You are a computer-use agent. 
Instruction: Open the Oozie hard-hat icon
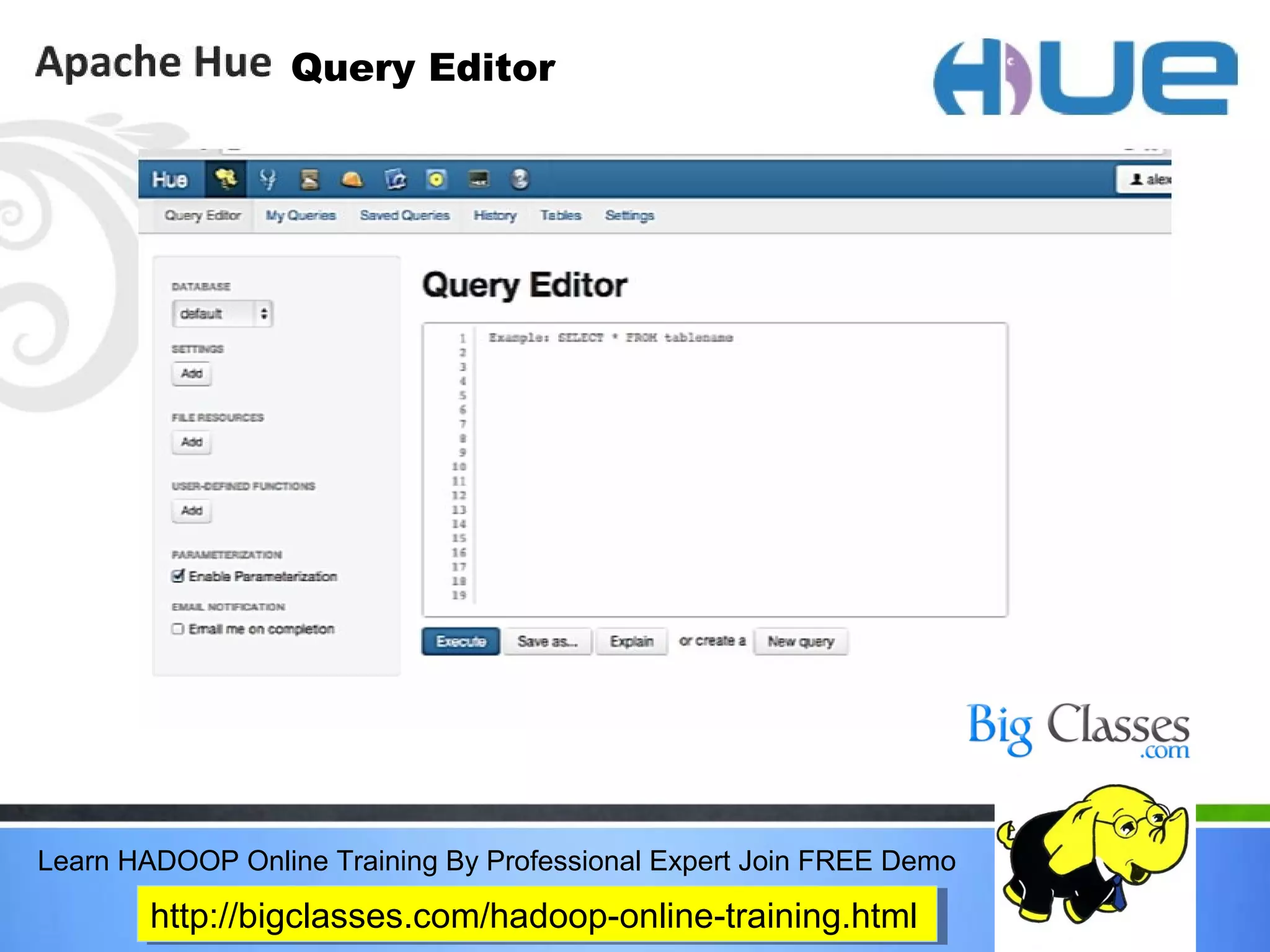(x=352, y=180)
